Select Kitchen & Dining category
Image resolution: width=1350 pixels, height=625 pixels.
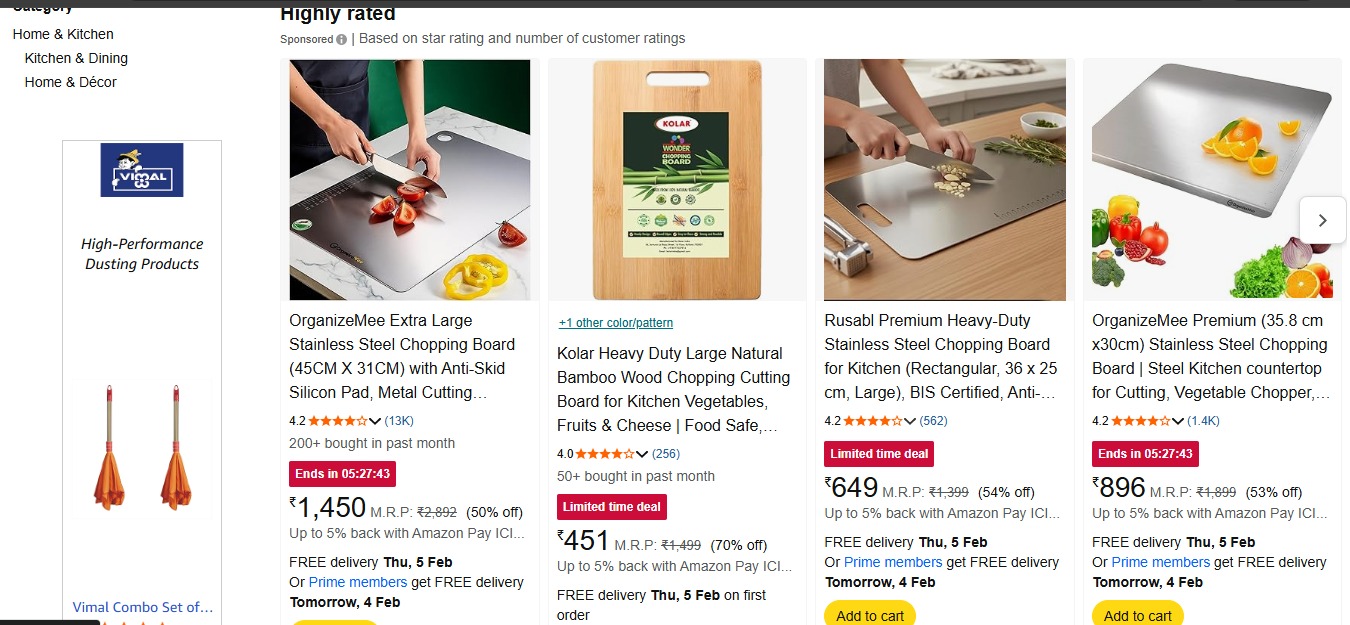point(76,58)
